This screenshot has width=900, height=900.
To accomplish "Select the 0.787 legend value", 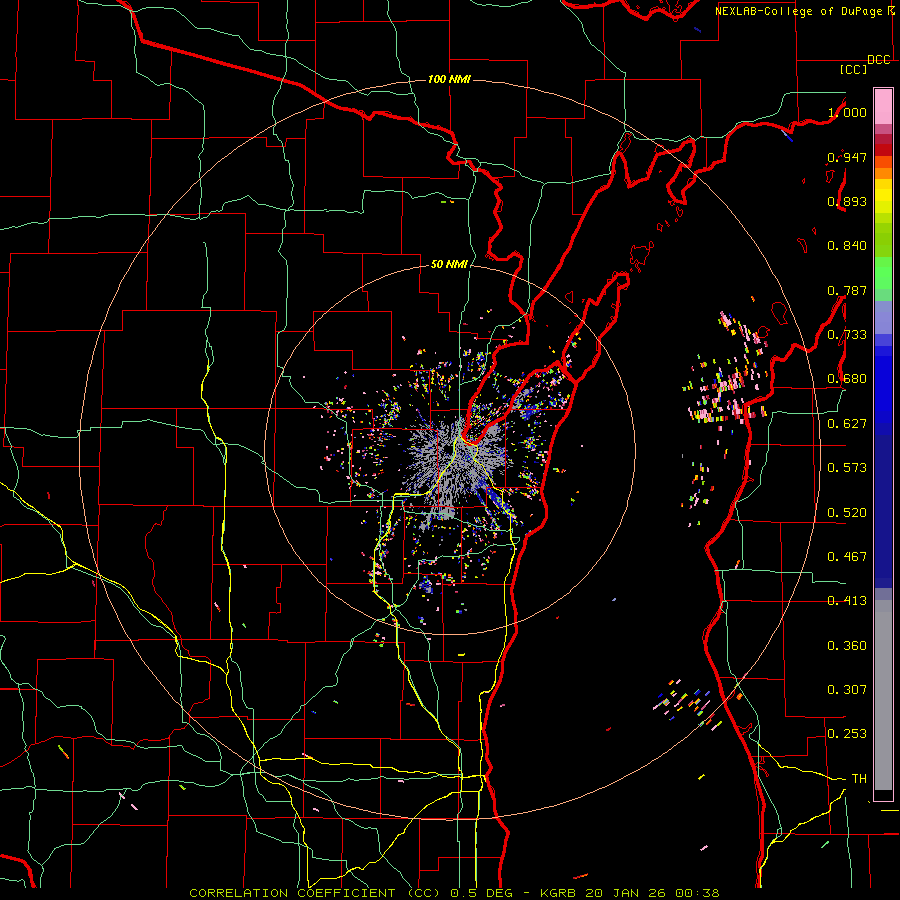I will coord(847,290).
